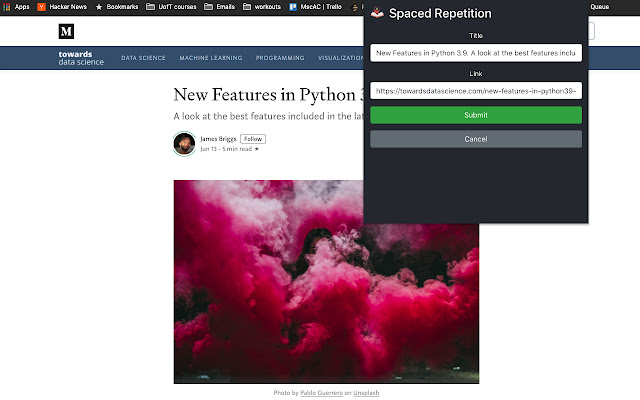640x400 pixels.
Task: Switch to the Machine Learning section
Action: (210, 58)
